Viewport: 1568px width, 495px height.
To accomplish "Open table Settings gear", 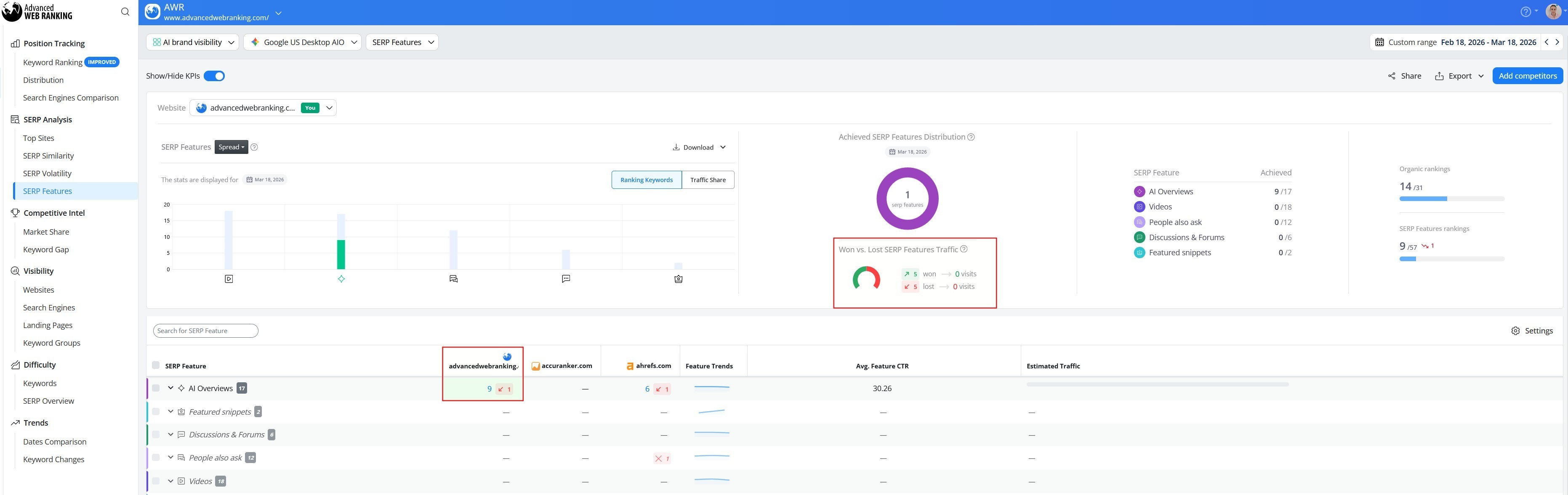I will point(1531,331).
